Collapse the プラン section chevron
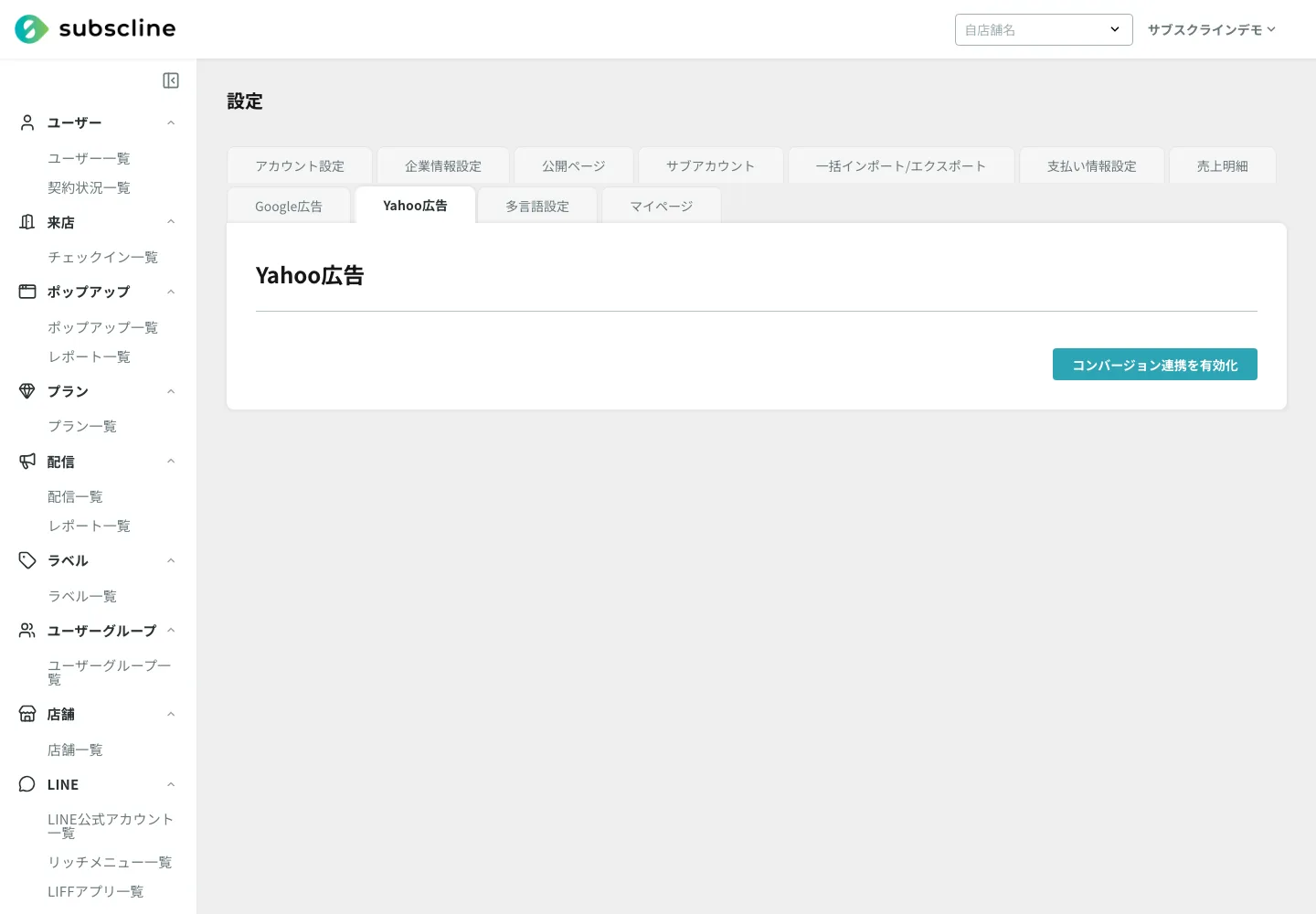1316x914 pixels. click(171, 391)
